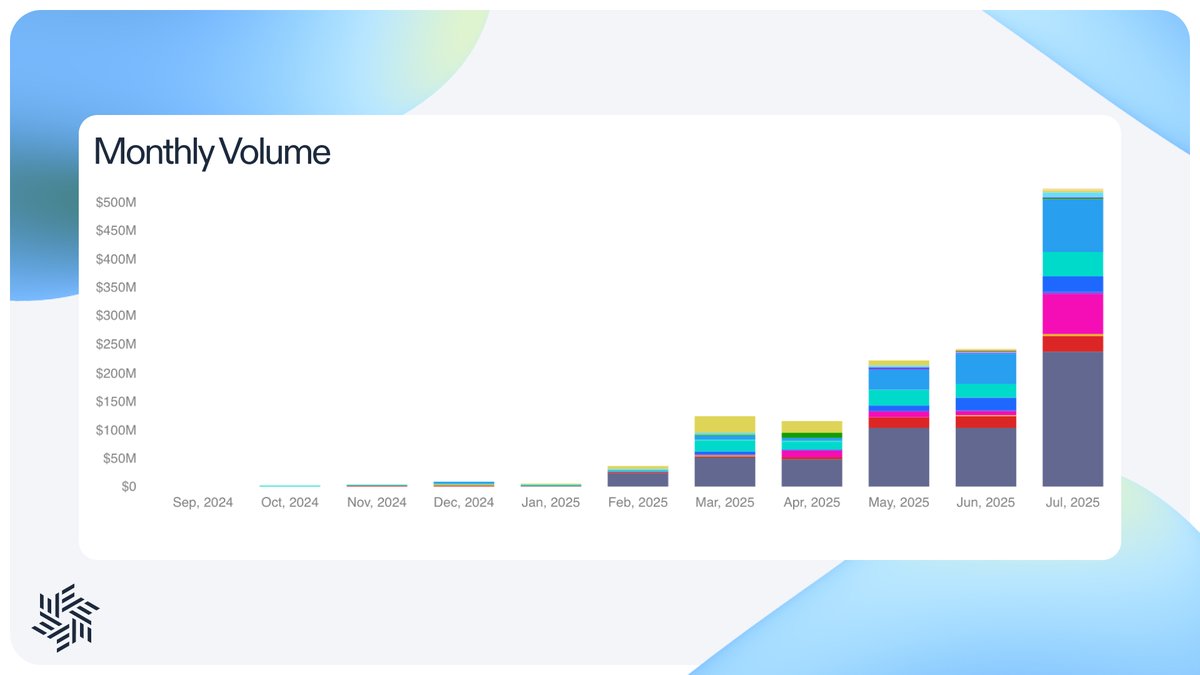The height and width of the screenshot is (675, 1200).
Task: Click the Sep, 2024 axis label
Action: (203, 502)
